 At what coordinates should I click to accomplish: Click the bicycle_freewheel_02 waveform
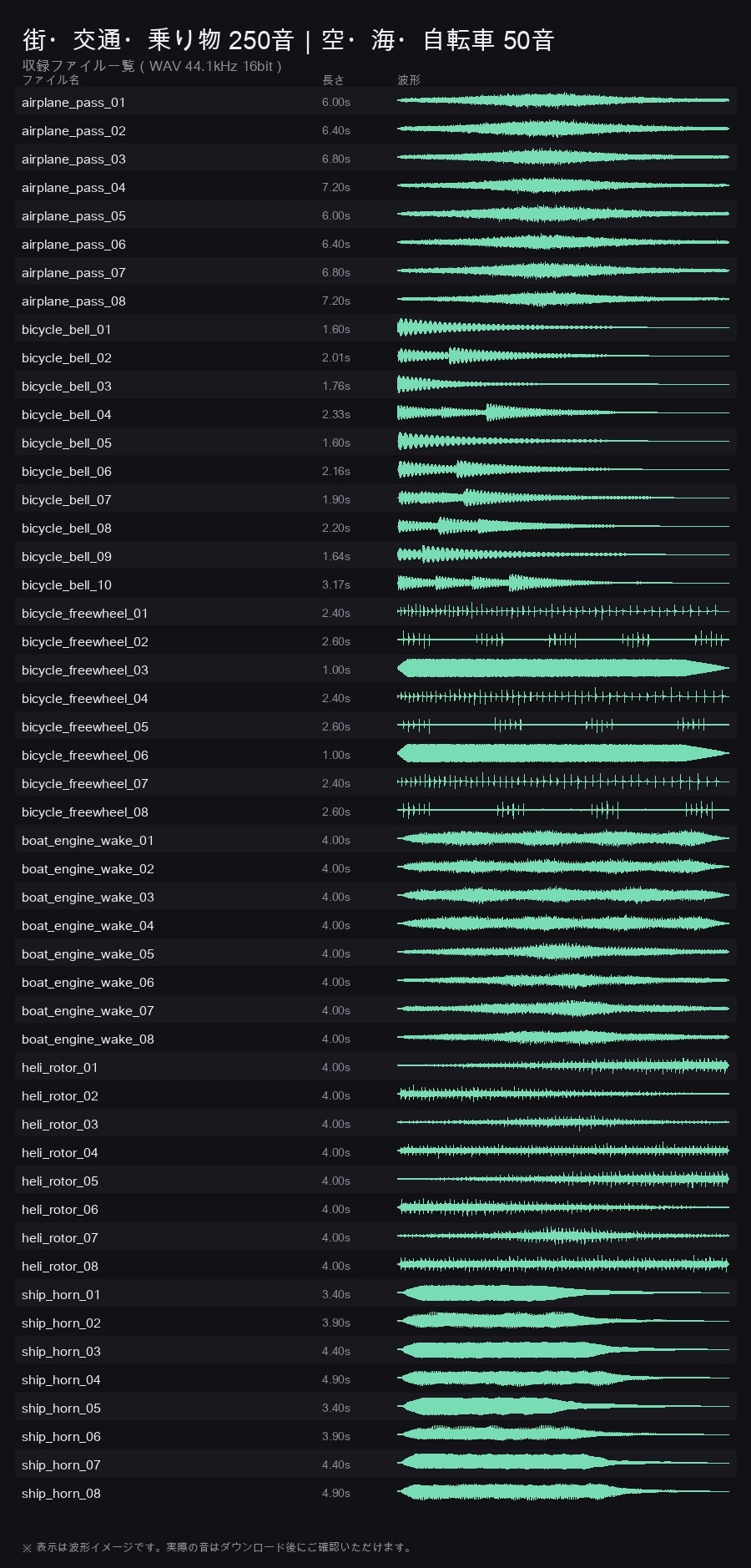point(563,640)
